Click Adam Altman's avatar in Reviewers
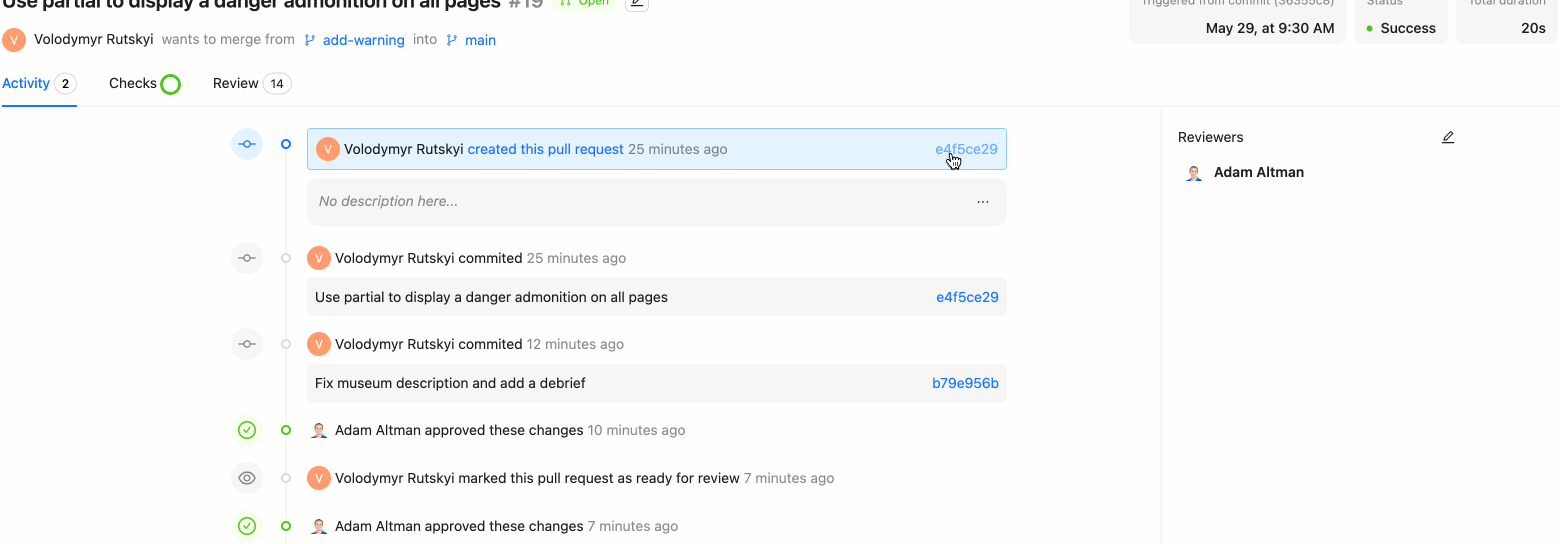The height and width of the screenshot is (544, 1560). [x=1194, y=173]
